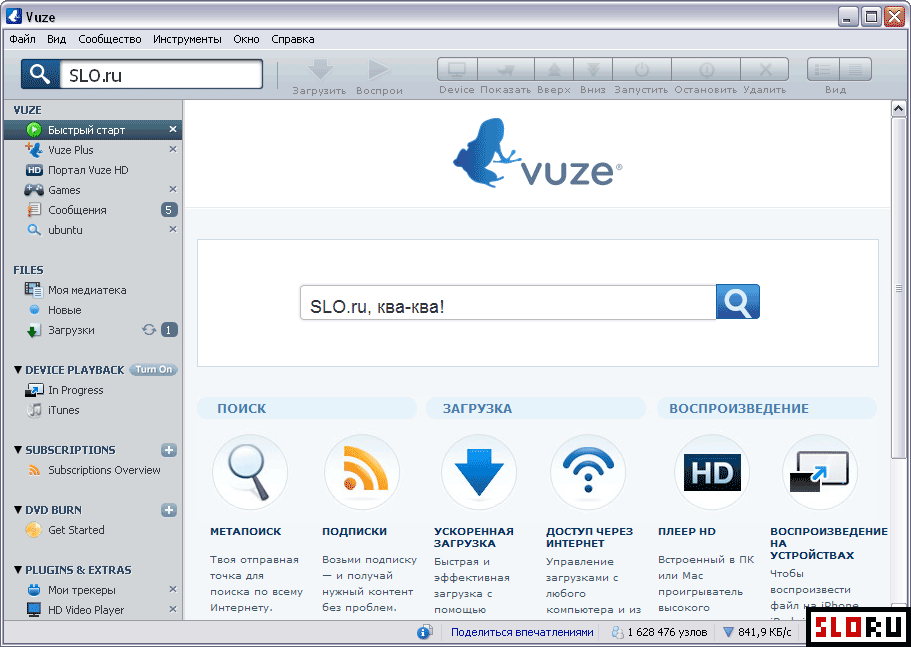Select Быстрый старт in the sidebar
The image size is (911, 647).
(93, 130)
